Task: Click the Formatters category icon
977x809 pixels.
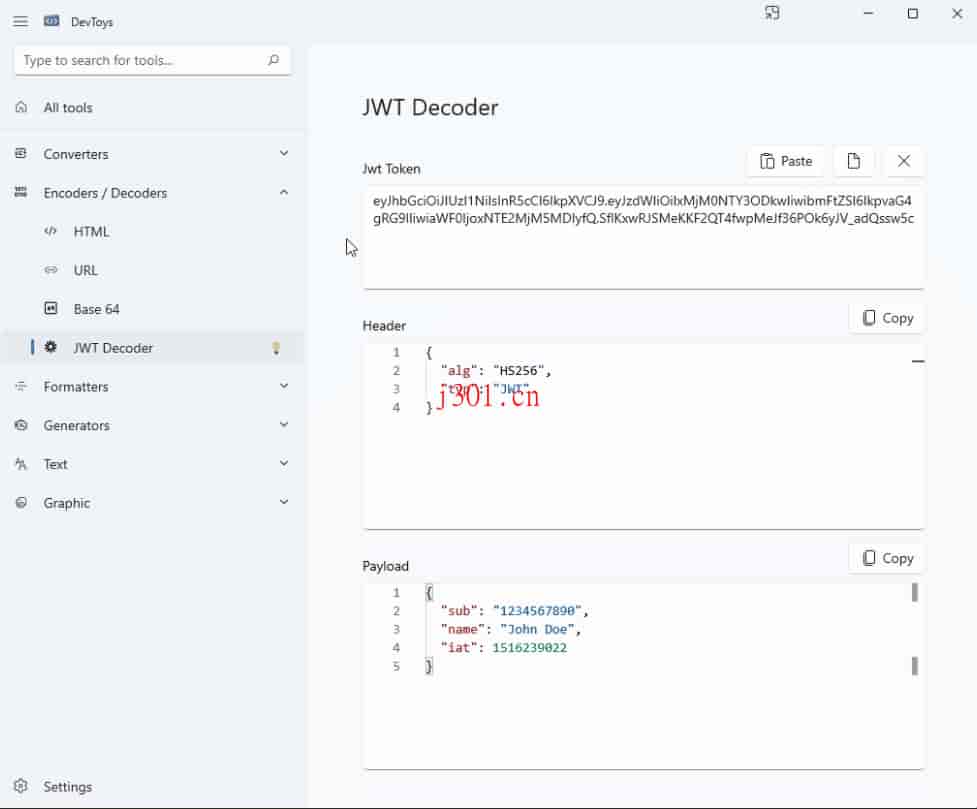Action: [21, 386]
